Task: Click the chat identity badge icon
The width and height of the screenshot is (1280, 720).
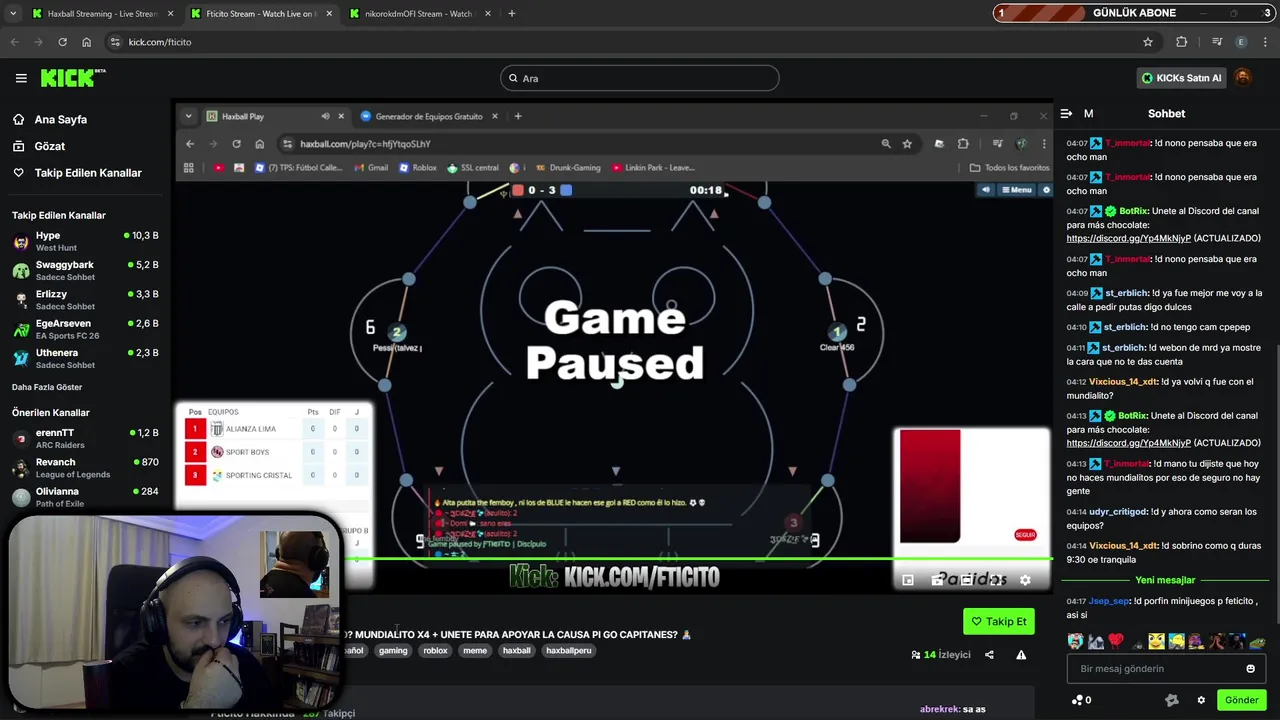Action: click(1172, 700)
